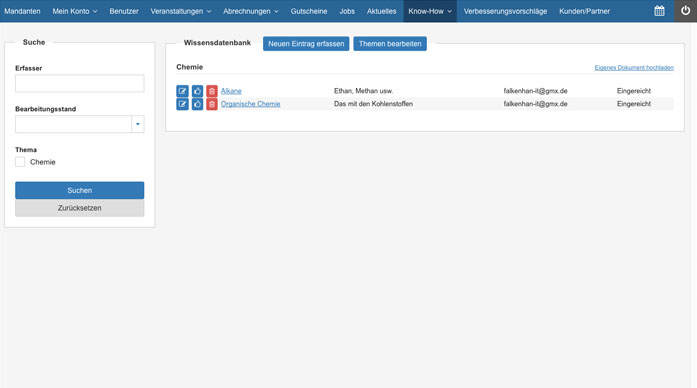Focus the Erfasser input field
This screenshot has width=697, height=388.
tap(80, 84)
